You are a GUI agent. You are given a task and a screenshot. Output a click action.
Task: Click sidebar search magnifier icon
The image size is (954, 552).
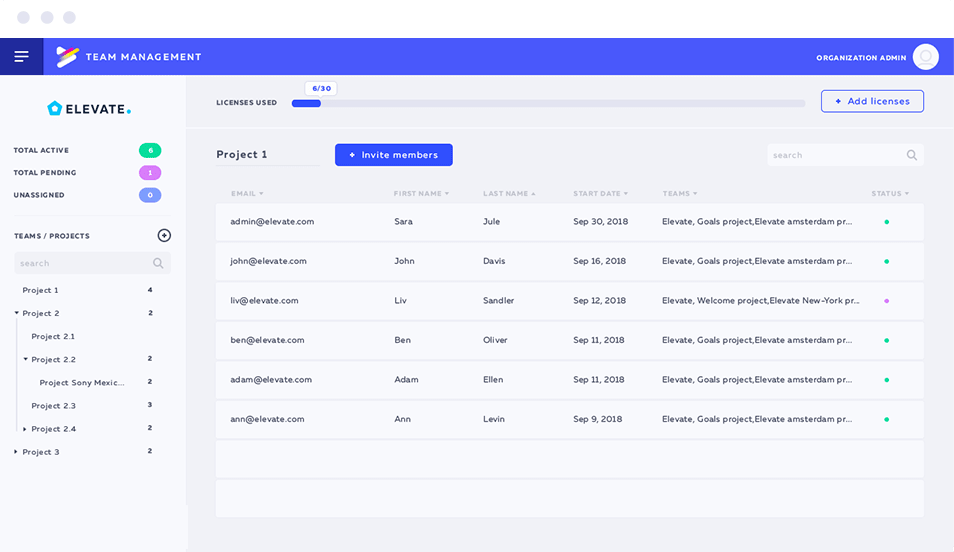[158, 264]
